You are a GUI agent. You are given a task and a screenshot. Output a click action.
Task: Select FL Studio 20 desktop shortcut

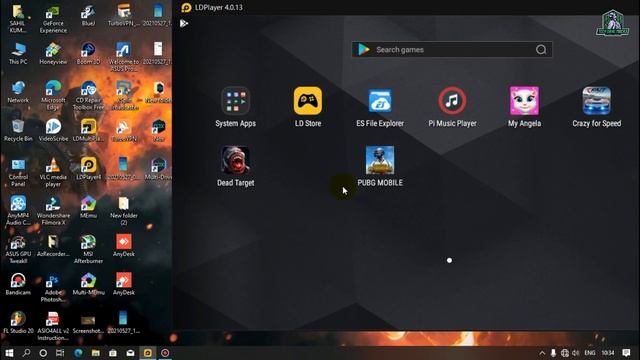pyautogui.click(x=18, y=322)
